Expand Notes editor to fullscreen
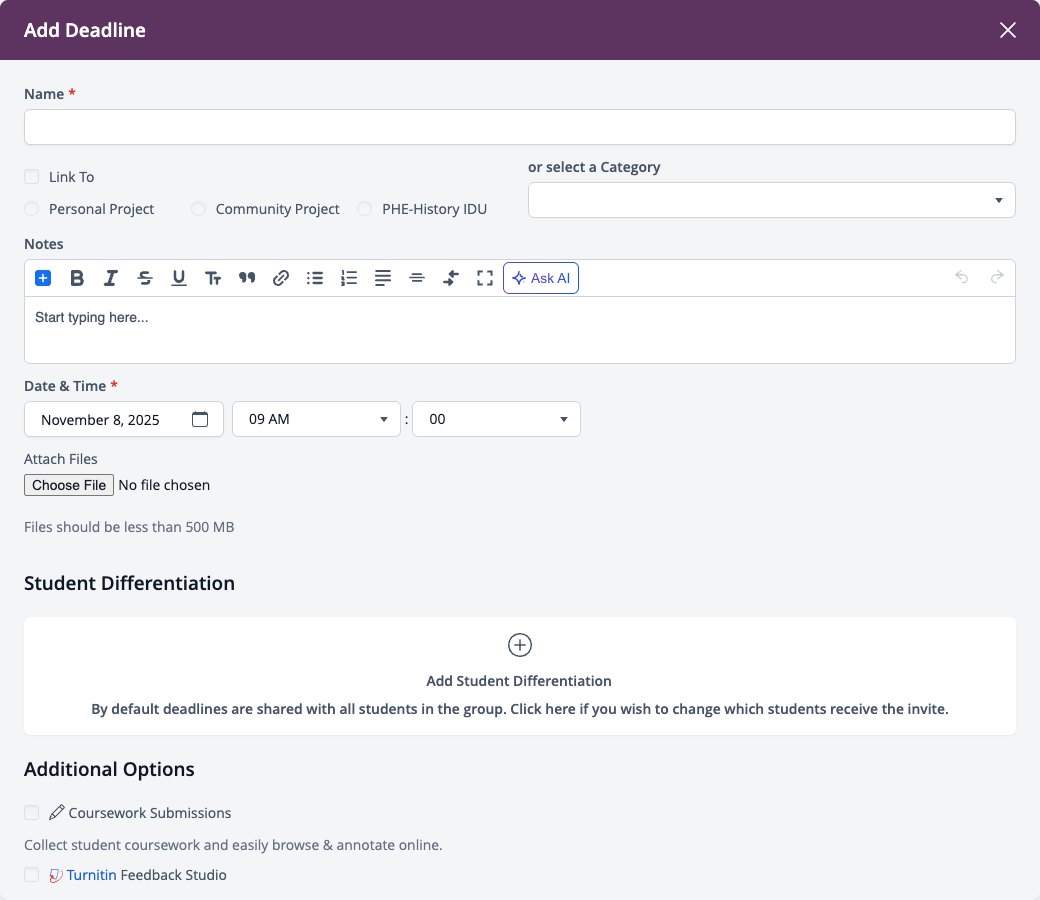Viewport: 1040px width, 900px height. pos(485,278)
